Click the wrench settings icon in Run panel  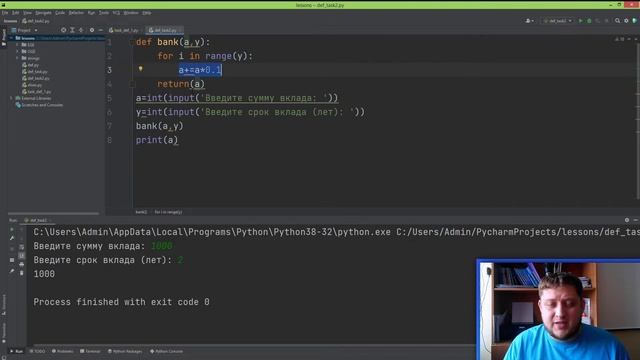(x=12, y=238)
